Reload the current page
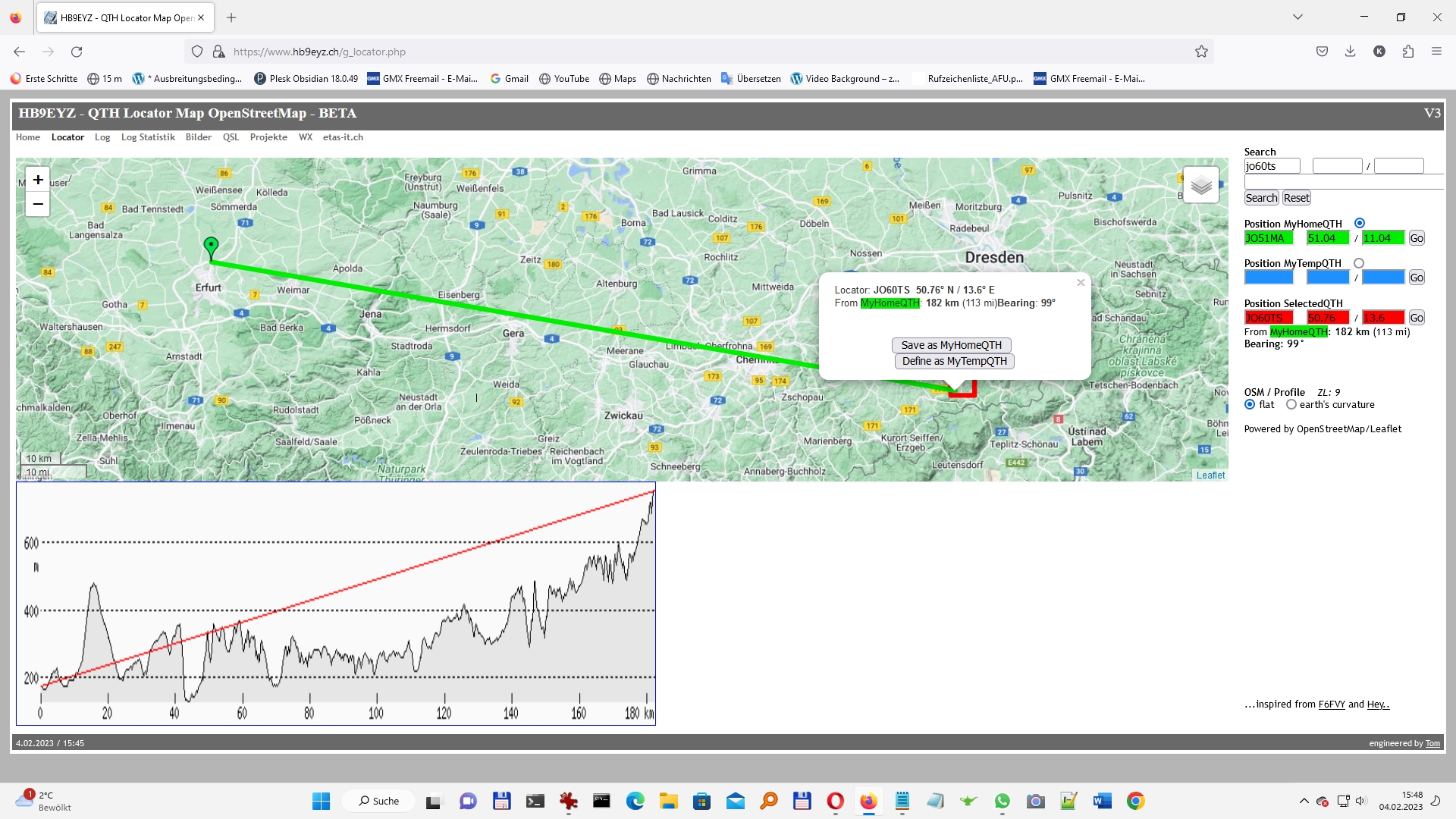 coord(77,52)
